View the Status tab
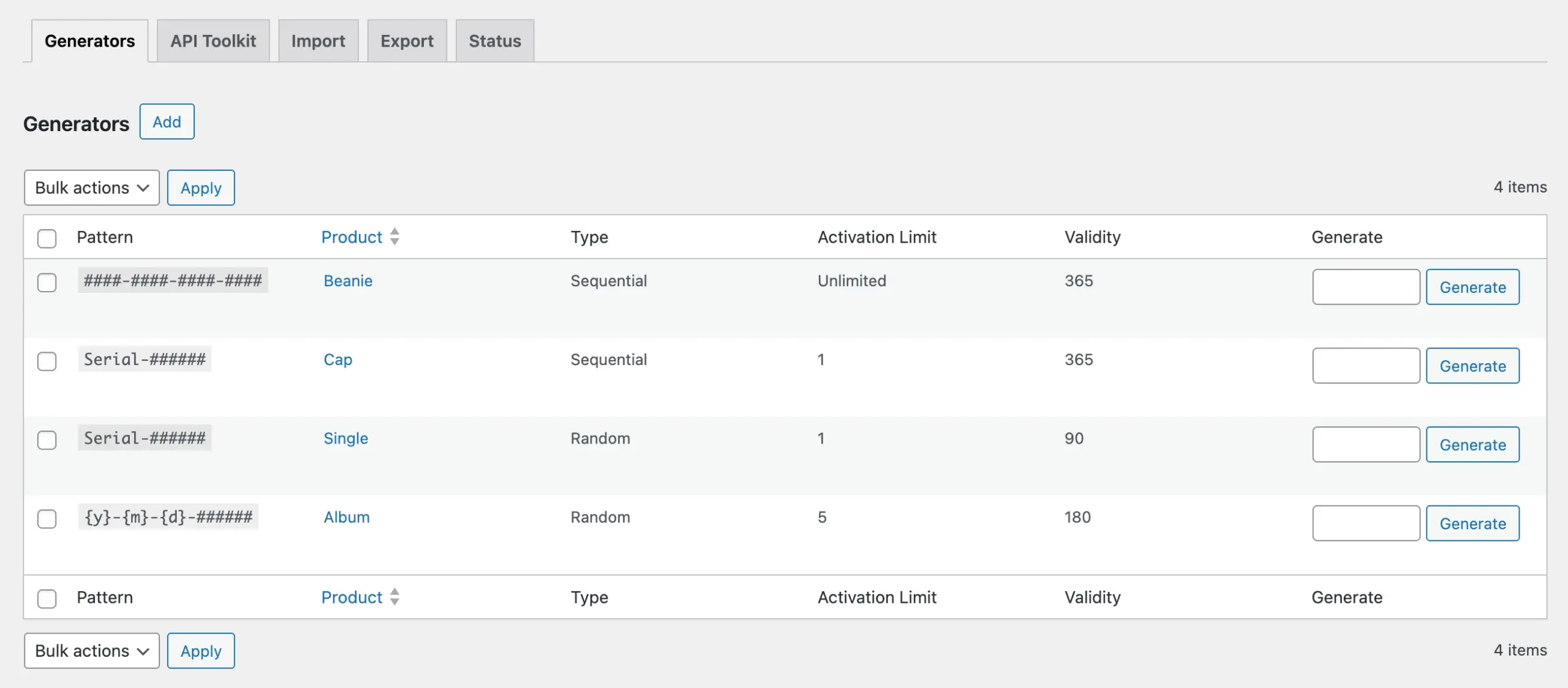This screenshot has width=1568, height=688. click(x=494, y=41)
